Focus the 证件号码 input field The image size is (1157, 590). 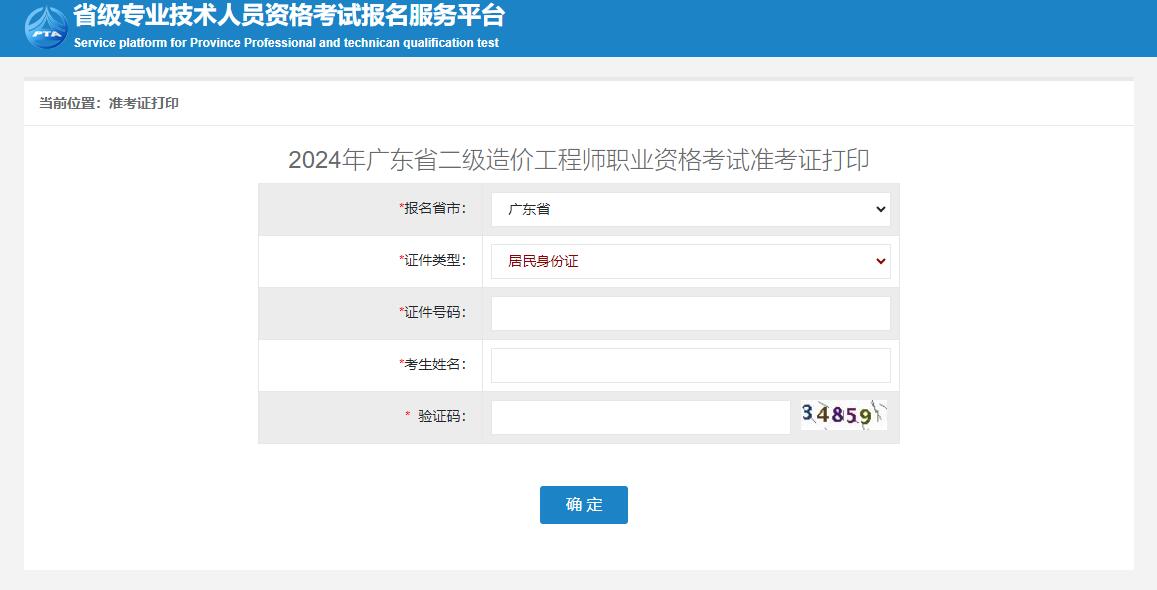691,313
